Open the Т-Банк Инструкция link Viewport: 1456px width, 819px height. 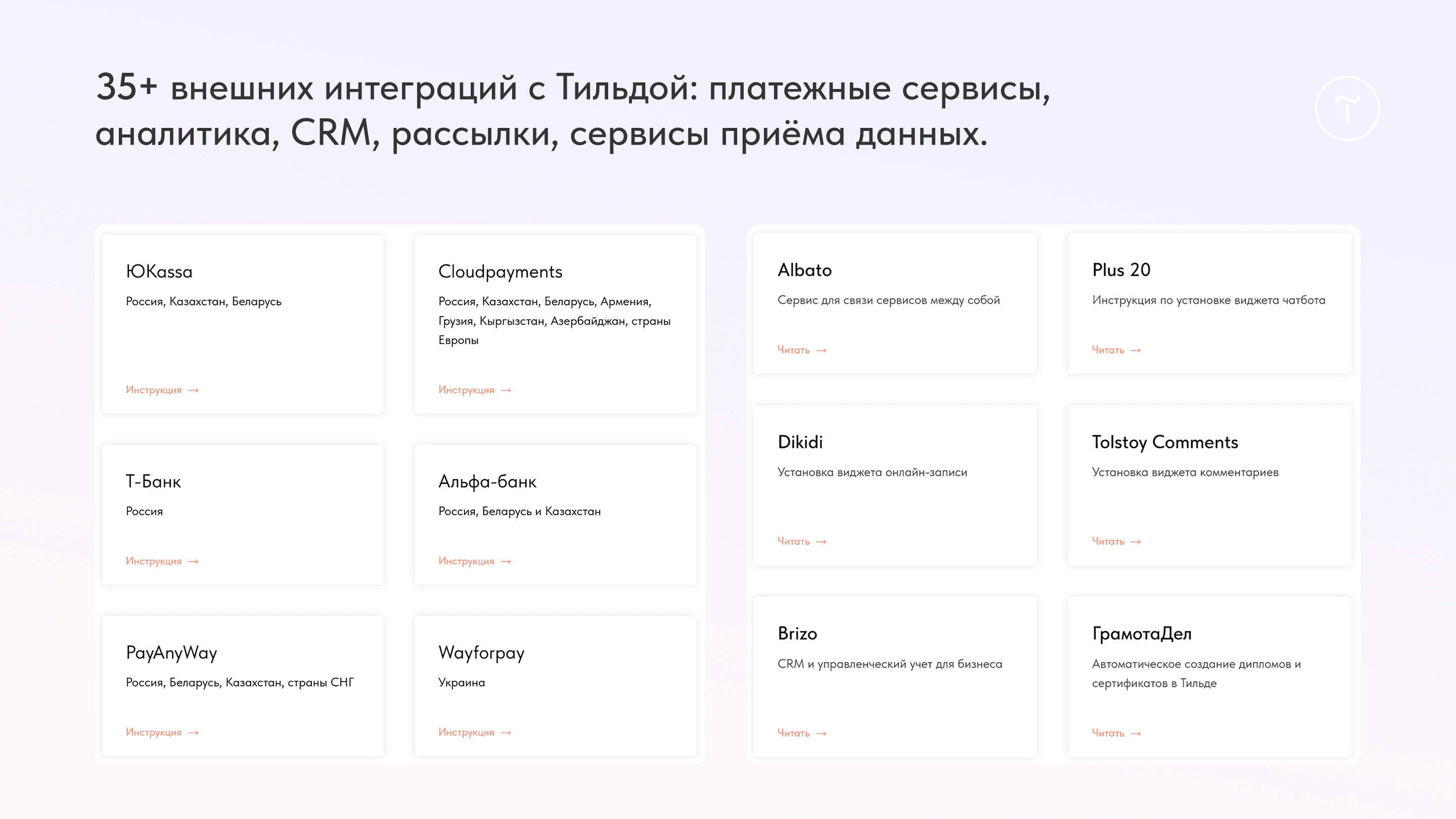(162, 561)
